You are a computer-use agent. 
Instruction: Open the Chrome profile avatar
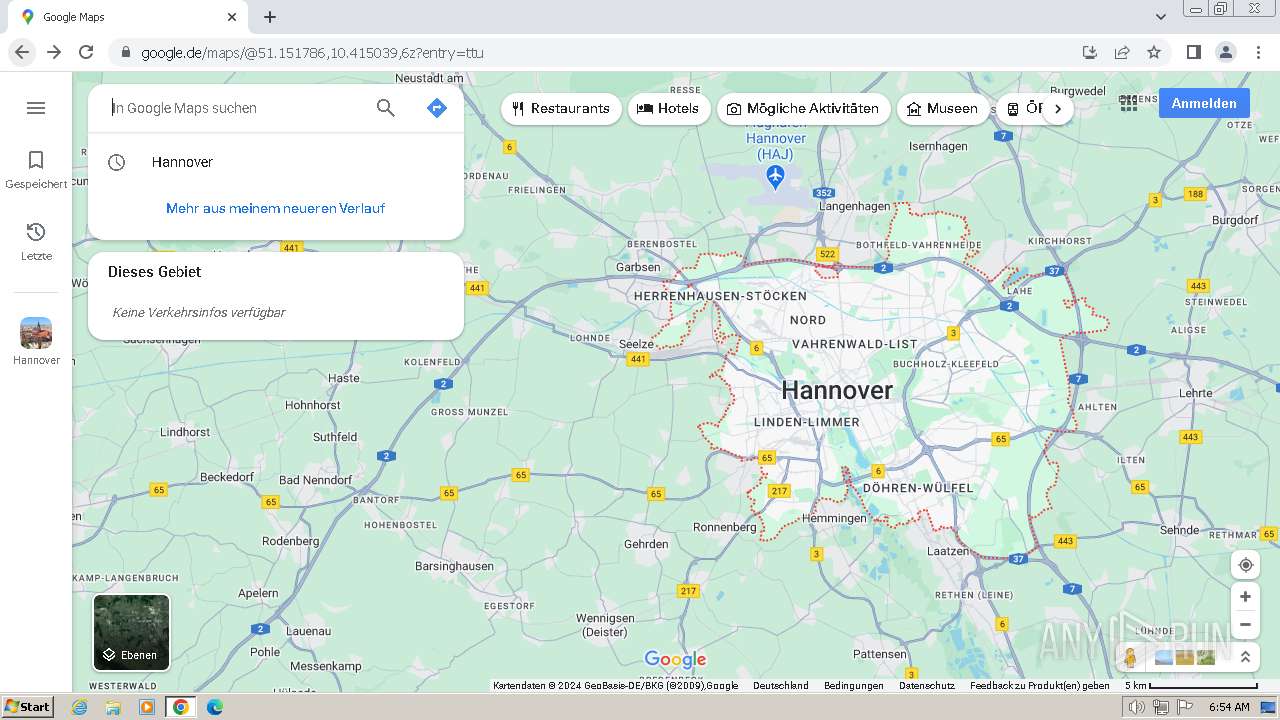1226,52
